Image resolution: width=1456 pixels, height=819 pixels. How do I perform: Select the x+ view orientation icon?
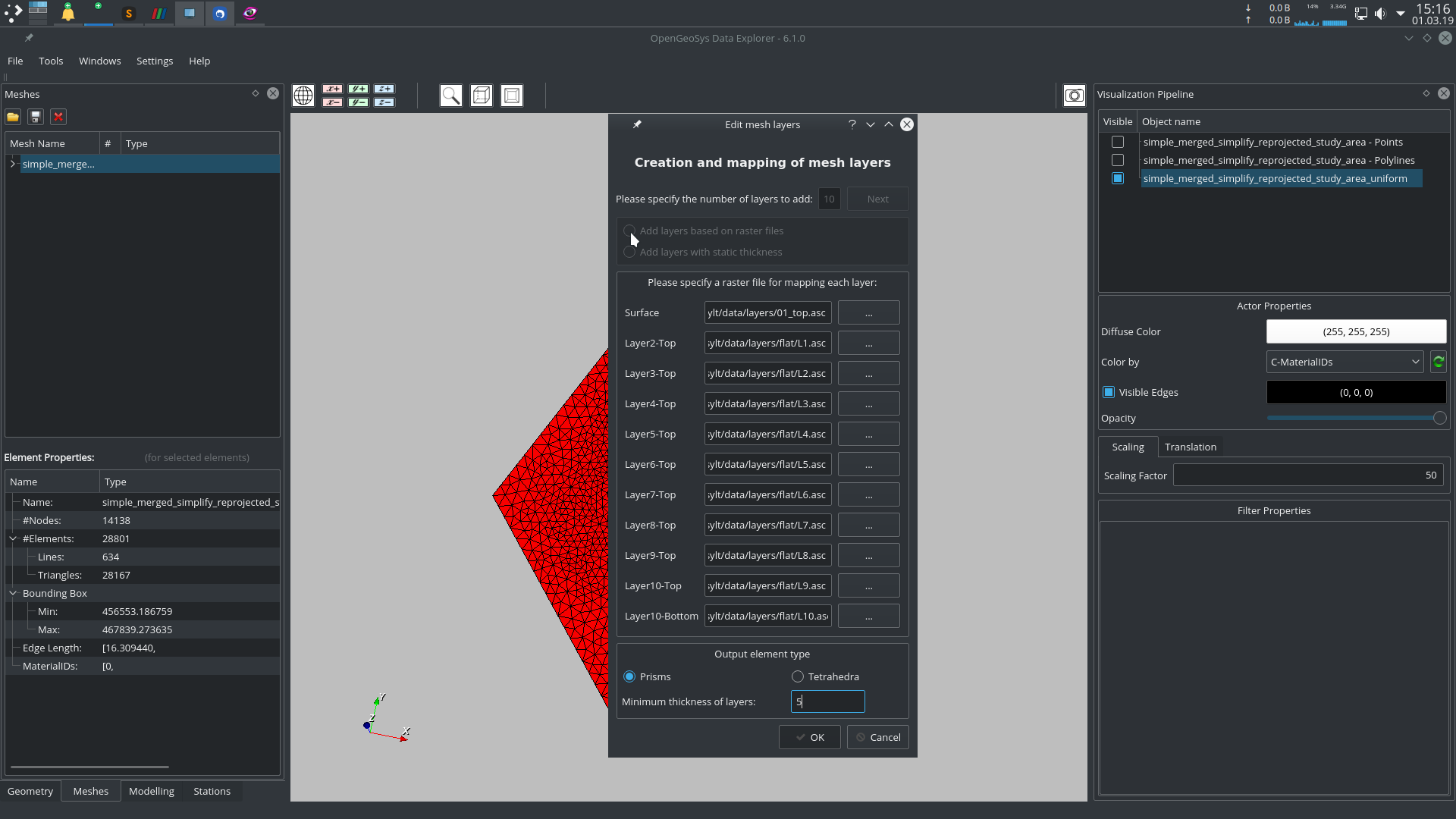pos(332,89)
